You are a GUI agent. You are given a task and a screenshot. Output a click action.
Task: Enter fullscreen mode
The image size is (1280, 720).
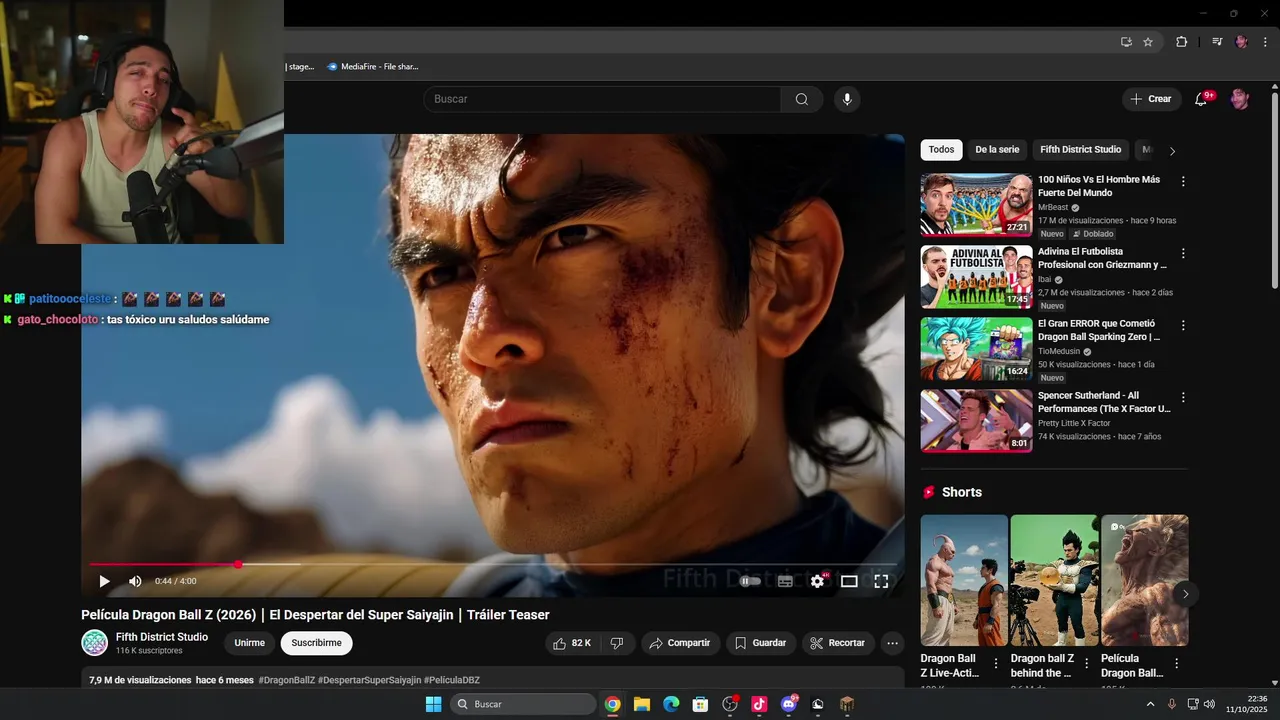[881, 581]
